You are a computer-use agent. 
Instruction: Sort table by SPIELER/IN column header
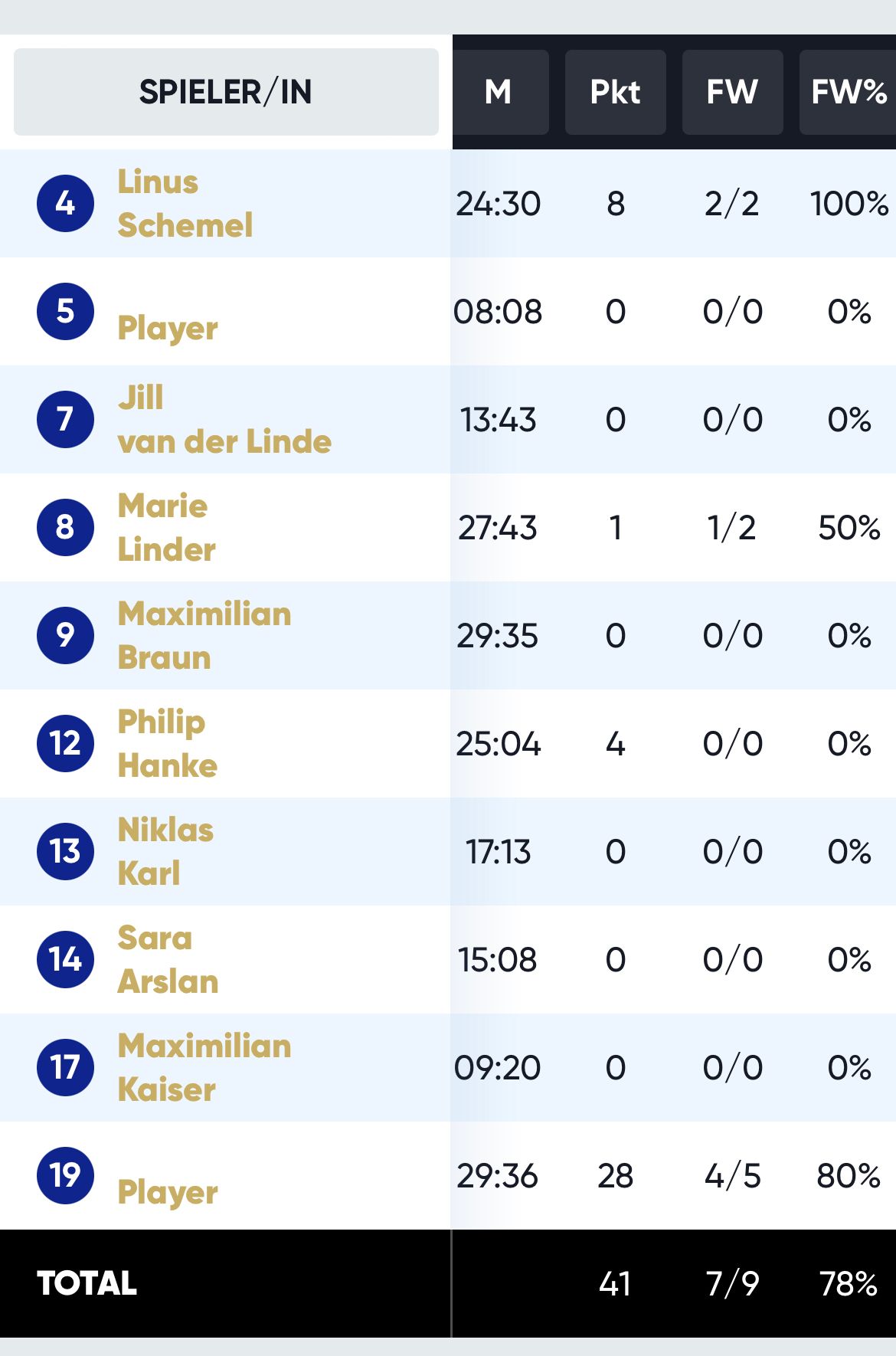click(x=226, y=92)
